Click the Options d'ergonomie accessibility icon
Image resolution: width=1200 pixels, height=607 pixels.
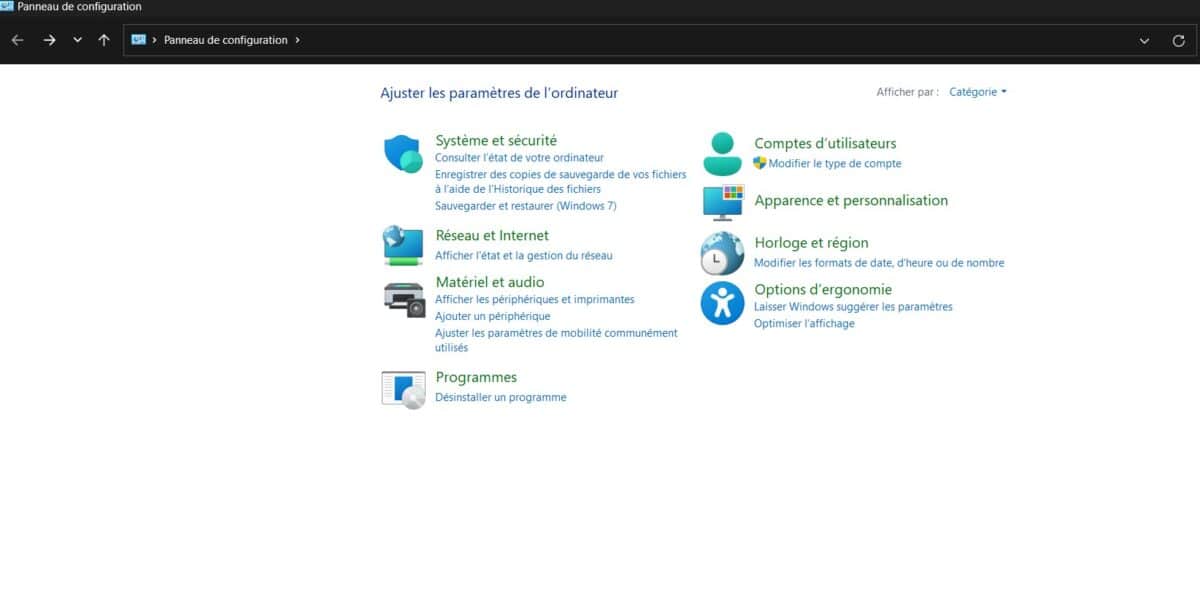[722, 303]
